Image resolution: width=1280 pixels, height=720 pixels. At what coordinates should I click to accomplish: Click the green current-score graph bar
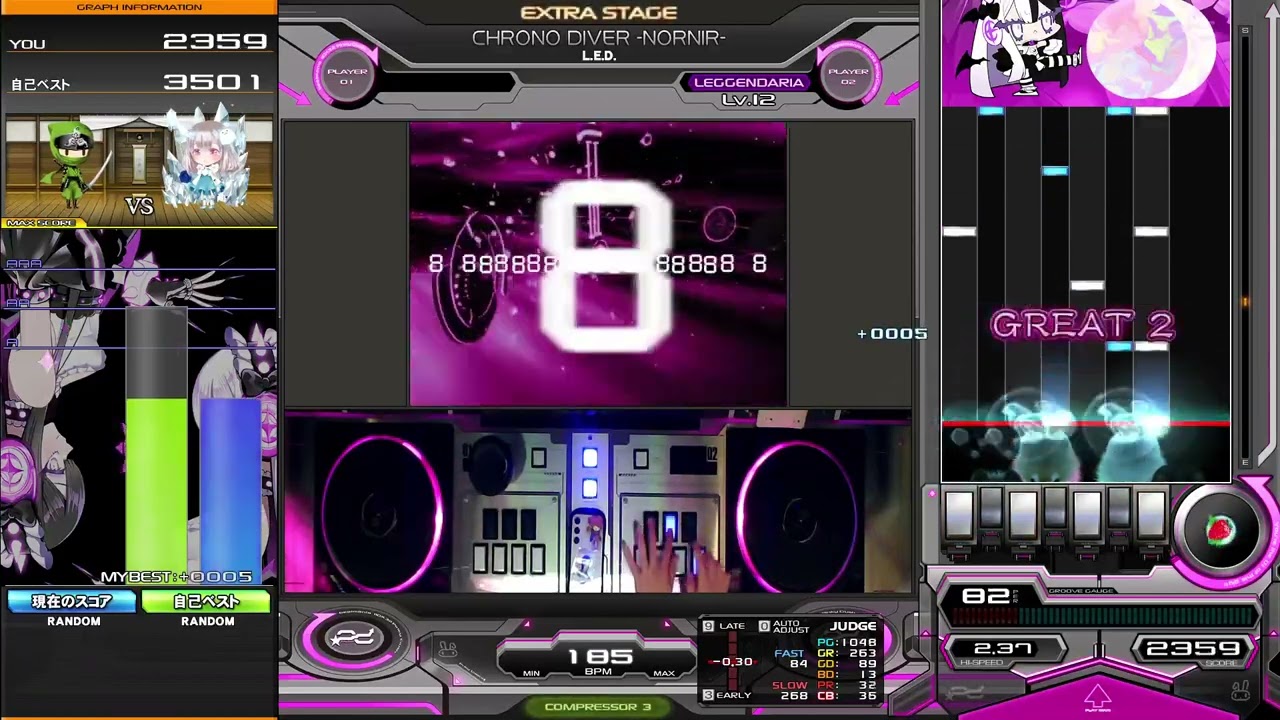point(156,490)
